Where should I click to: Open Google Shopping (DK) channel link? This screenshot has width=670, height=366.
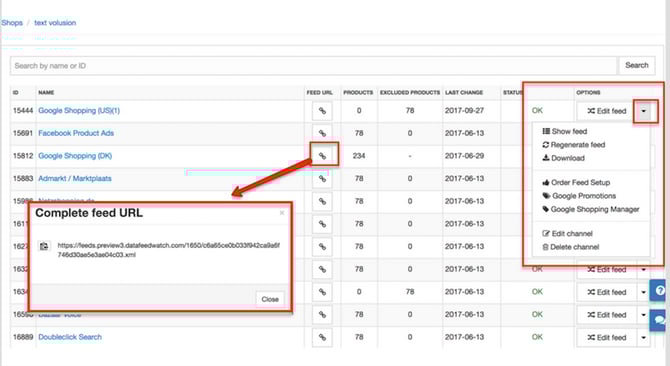75,156
